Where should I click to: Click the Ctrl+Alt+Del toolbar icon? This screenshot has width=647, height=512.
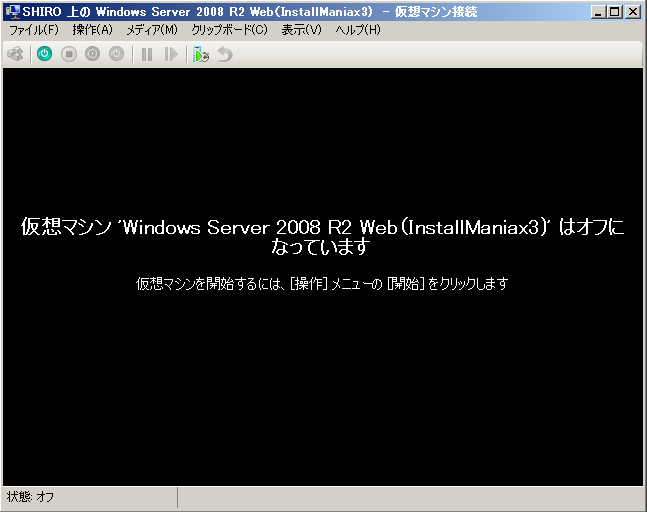[x=16, y=54]
